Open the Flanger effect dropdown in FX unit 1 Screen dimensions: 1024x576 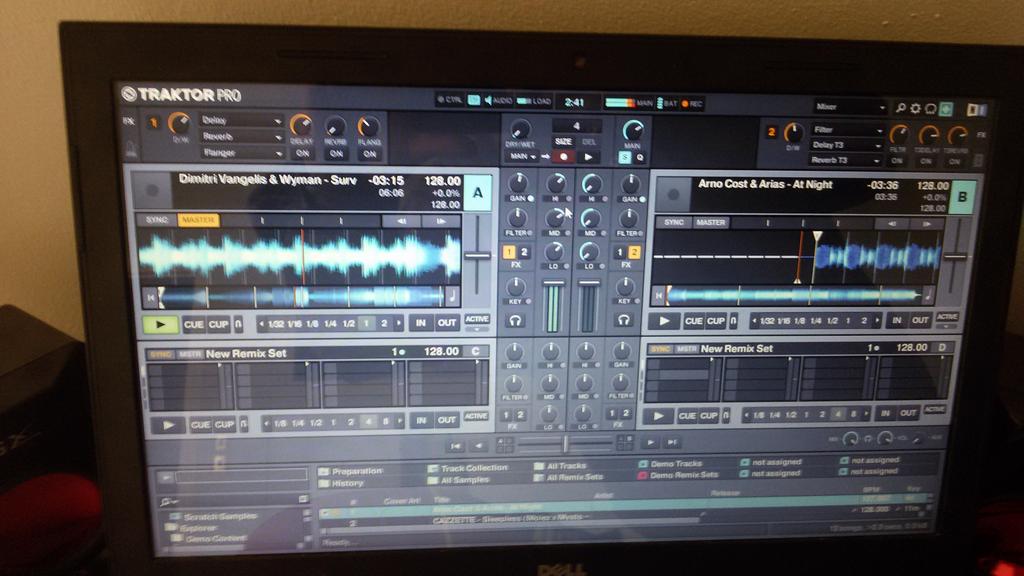(241, 153)
